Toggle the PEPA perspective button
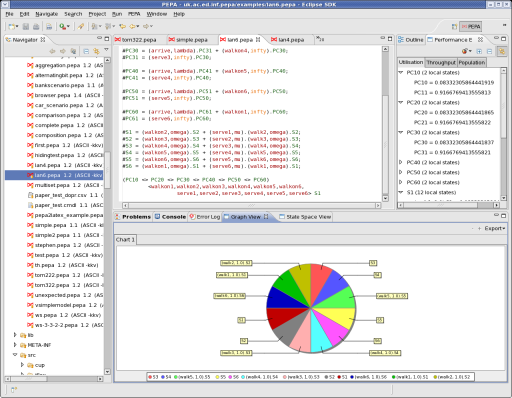 (470, 27)
